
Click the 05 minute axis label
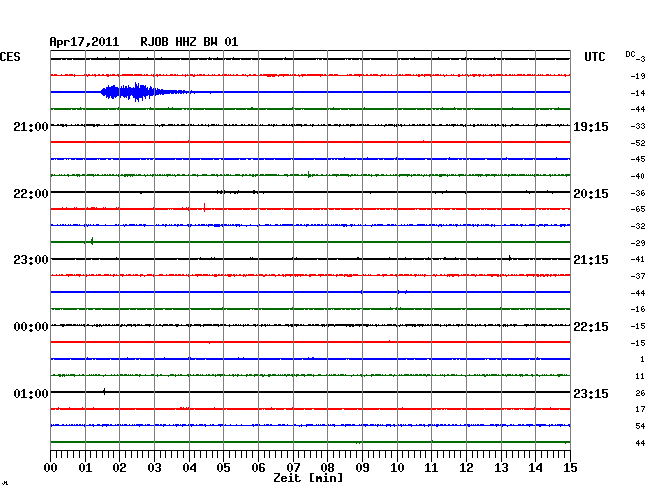(223, 467)
